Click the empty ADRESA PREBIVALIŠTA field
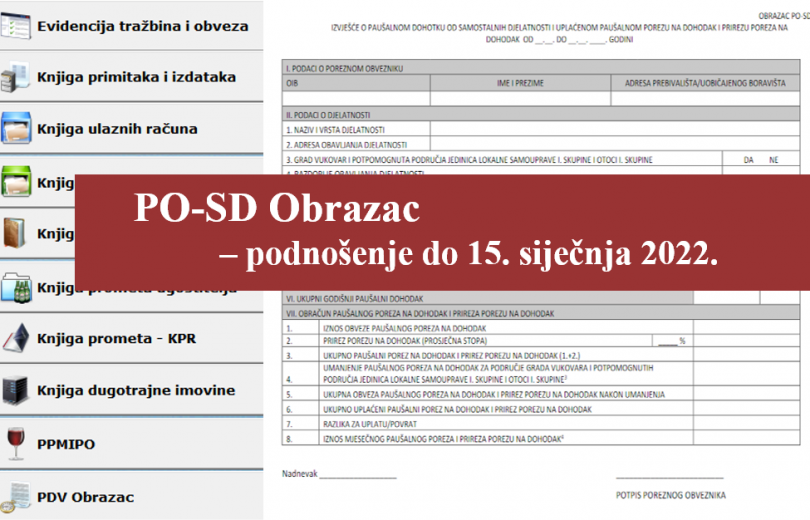The width and height of the screenshot is (810, 520). click(x=705, y=98)
